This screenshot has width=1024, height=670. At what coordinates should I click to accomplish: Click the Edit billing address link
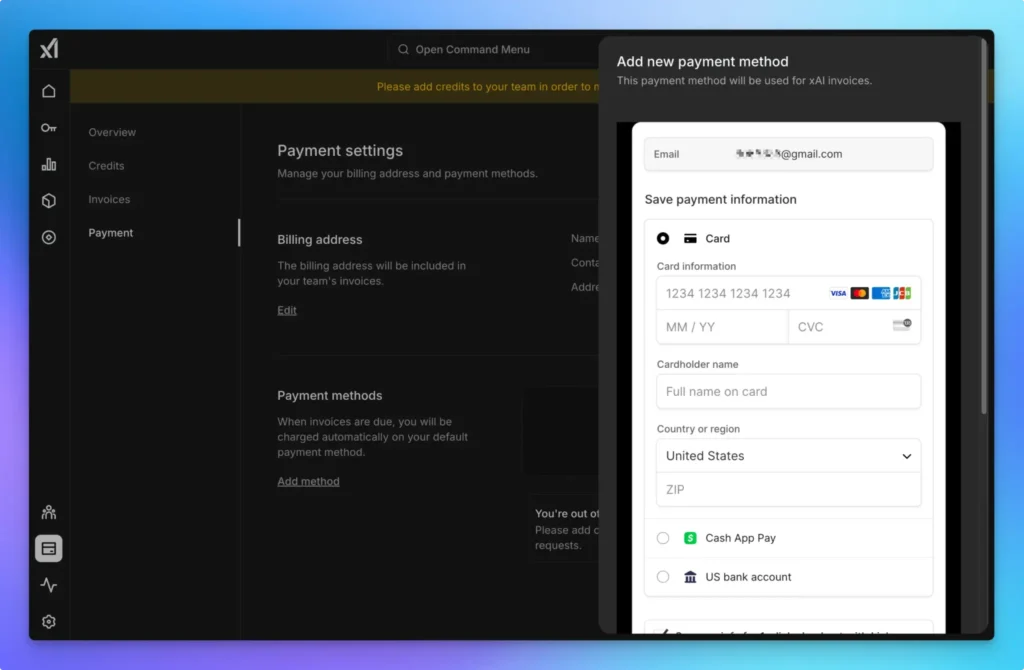click(287, 310)
